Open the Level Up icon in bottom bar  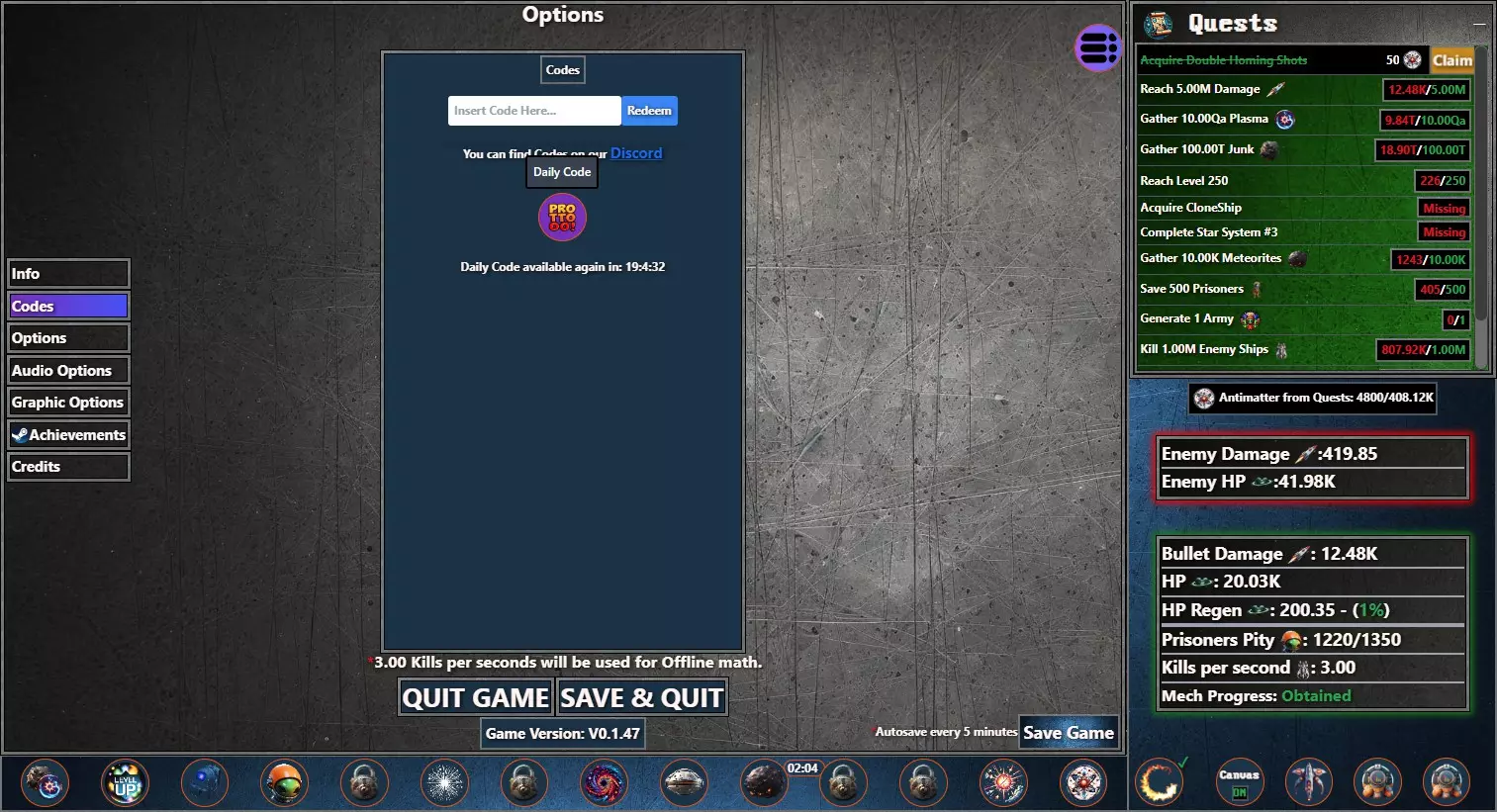pyautogui.click(x=126, y=783)
